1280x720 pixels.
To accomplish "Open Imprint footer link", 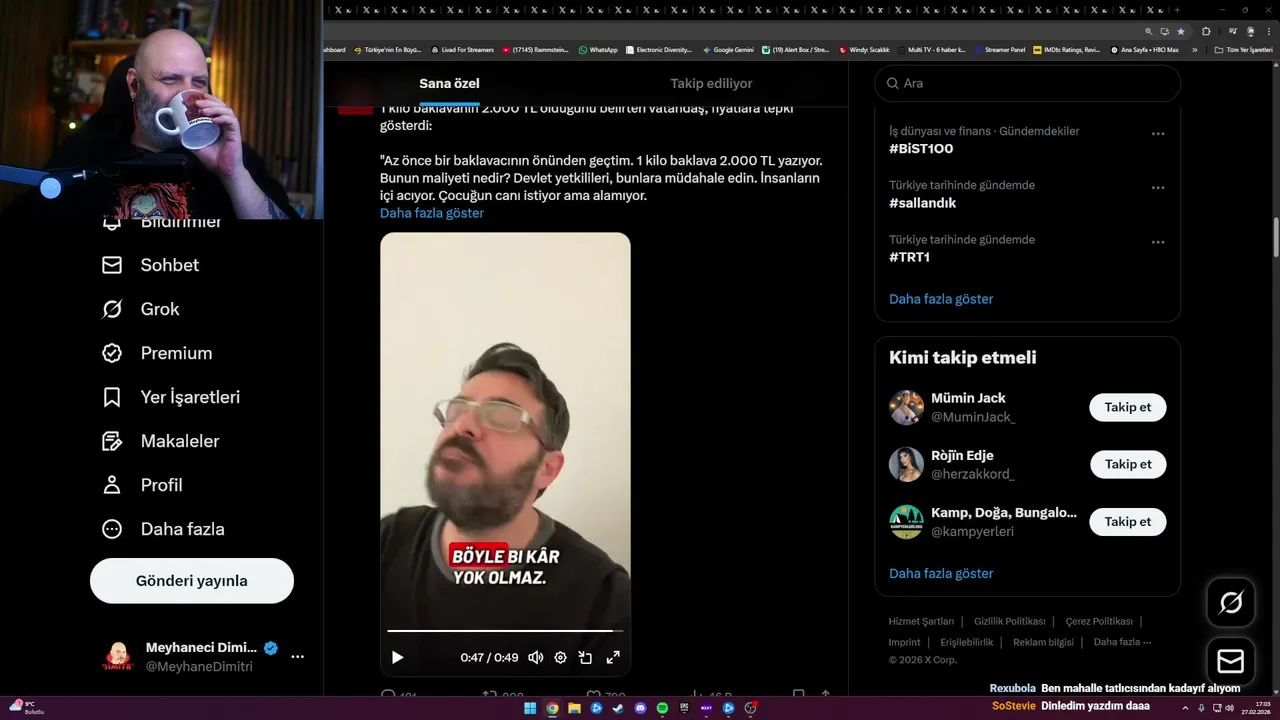I will coord(904,642).
